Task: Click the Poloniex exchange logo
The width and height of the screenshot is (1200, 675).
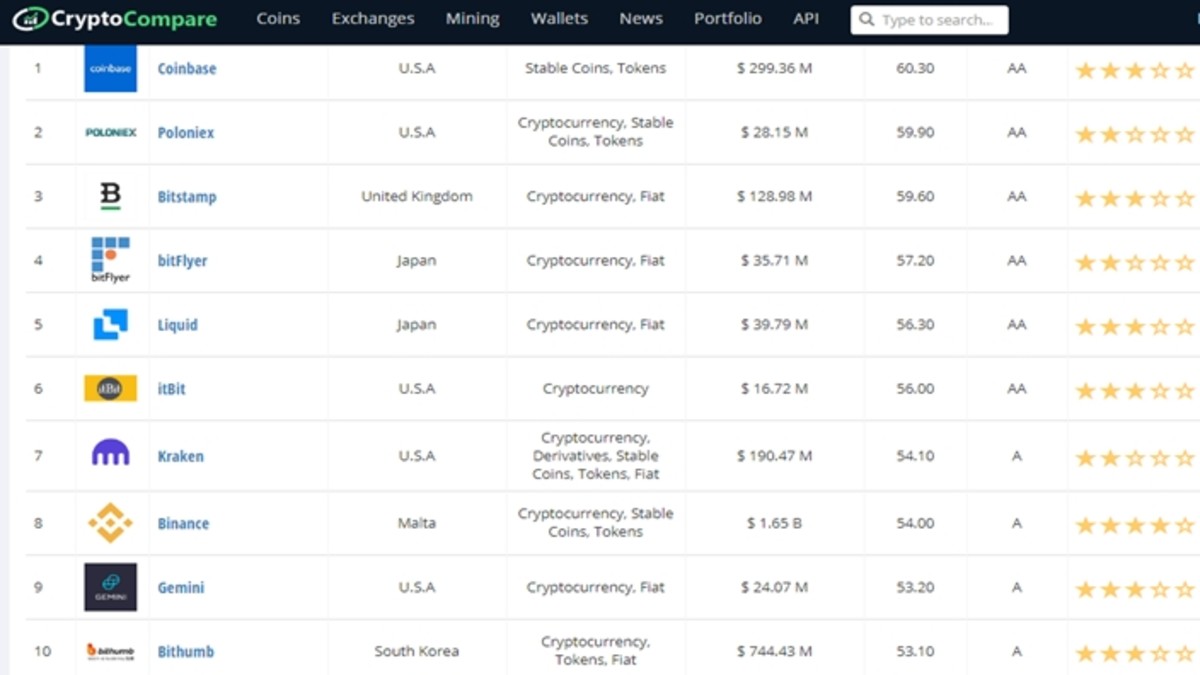Action: click(x=110, y=132)
